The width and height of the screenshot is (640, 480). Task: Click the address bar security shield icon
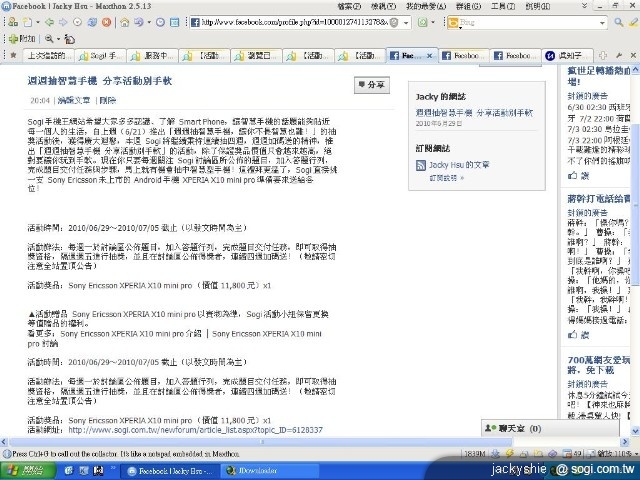tap(393, 22)
